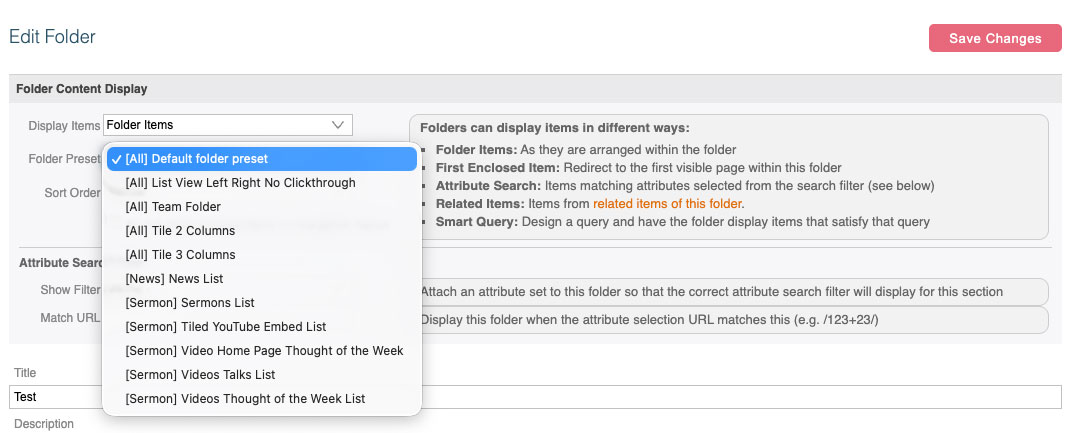This screenshot has height=433, width=1068.
Task: Pick the Tile 2 Columns preset
Action: pyautogui.click(x=180, y=231)
